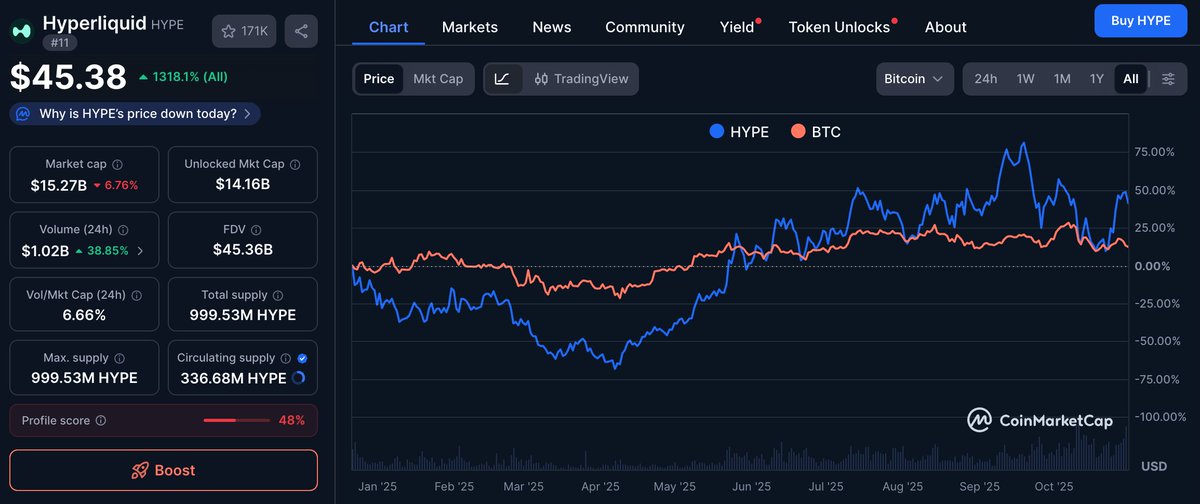Select the 24h time range
Screen dimensions: 1200x504
point(986,79)
